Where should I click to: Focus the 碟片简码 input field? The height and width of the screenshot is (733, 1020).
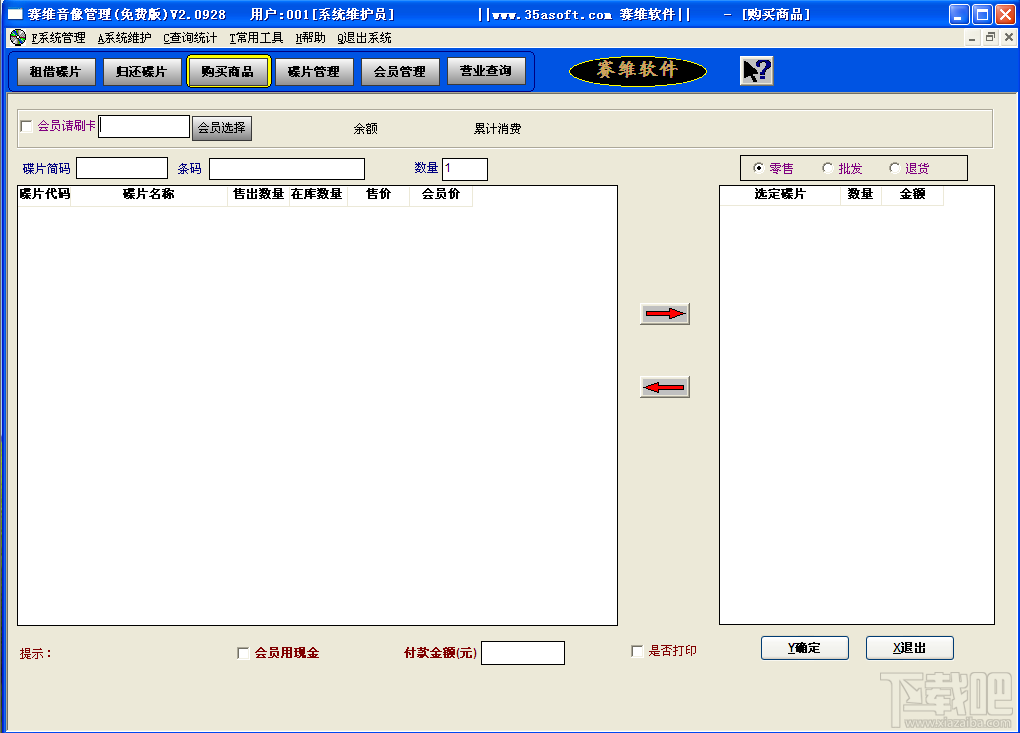tap(122, 168)
